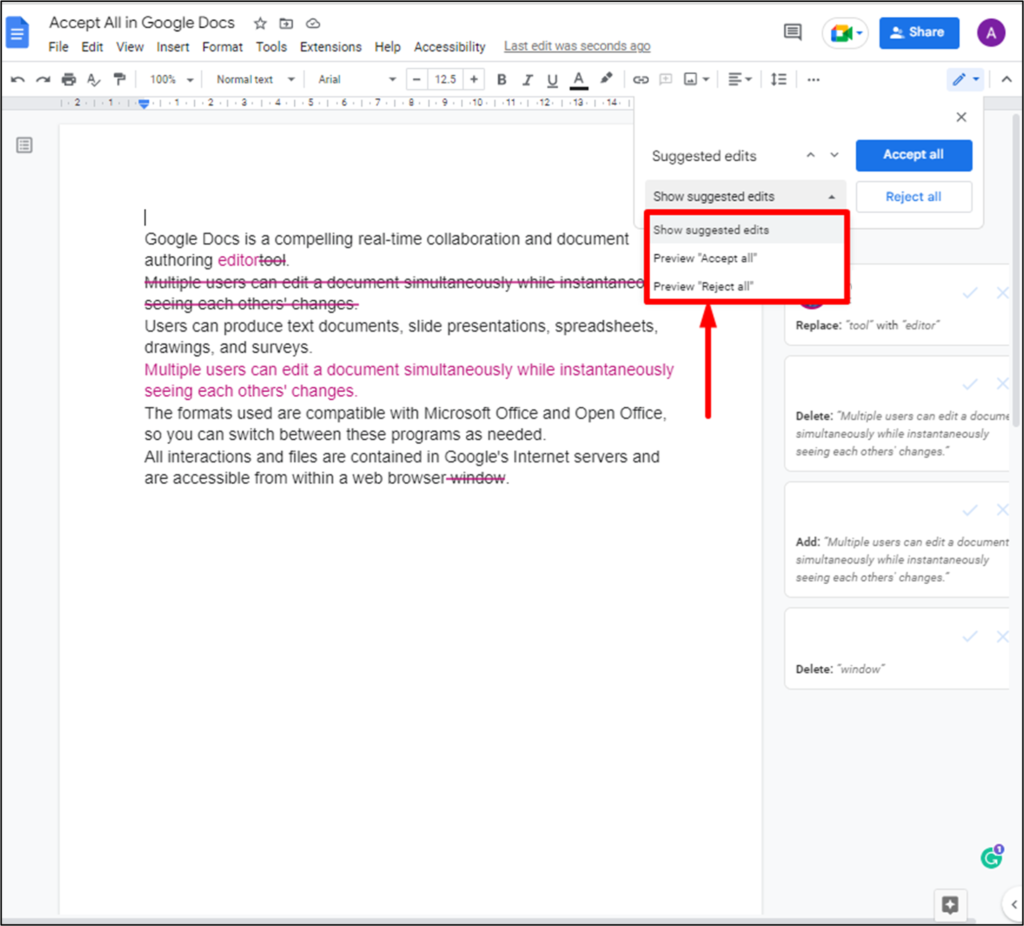
Task: Select the paint format roller
Action: point(120,80)
